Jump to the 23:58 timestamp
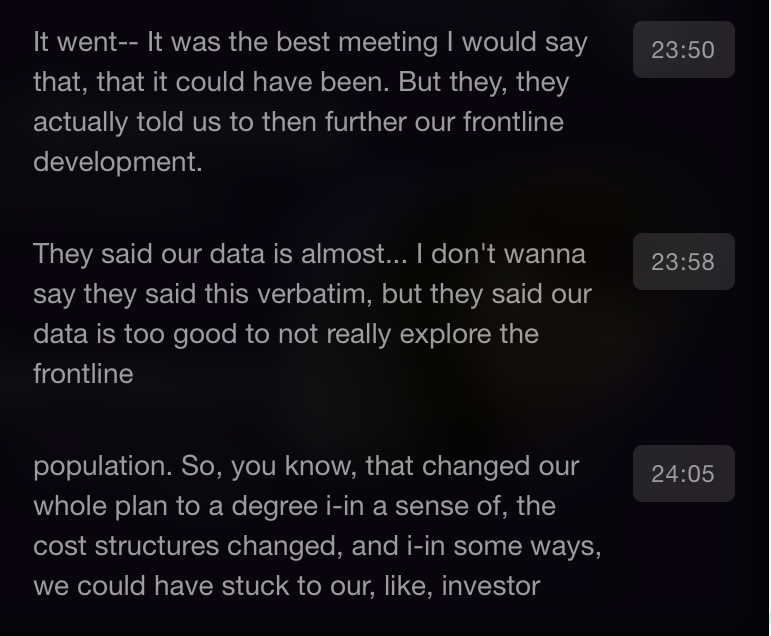This screenshot has width=771, height=636. click(683, 261)
